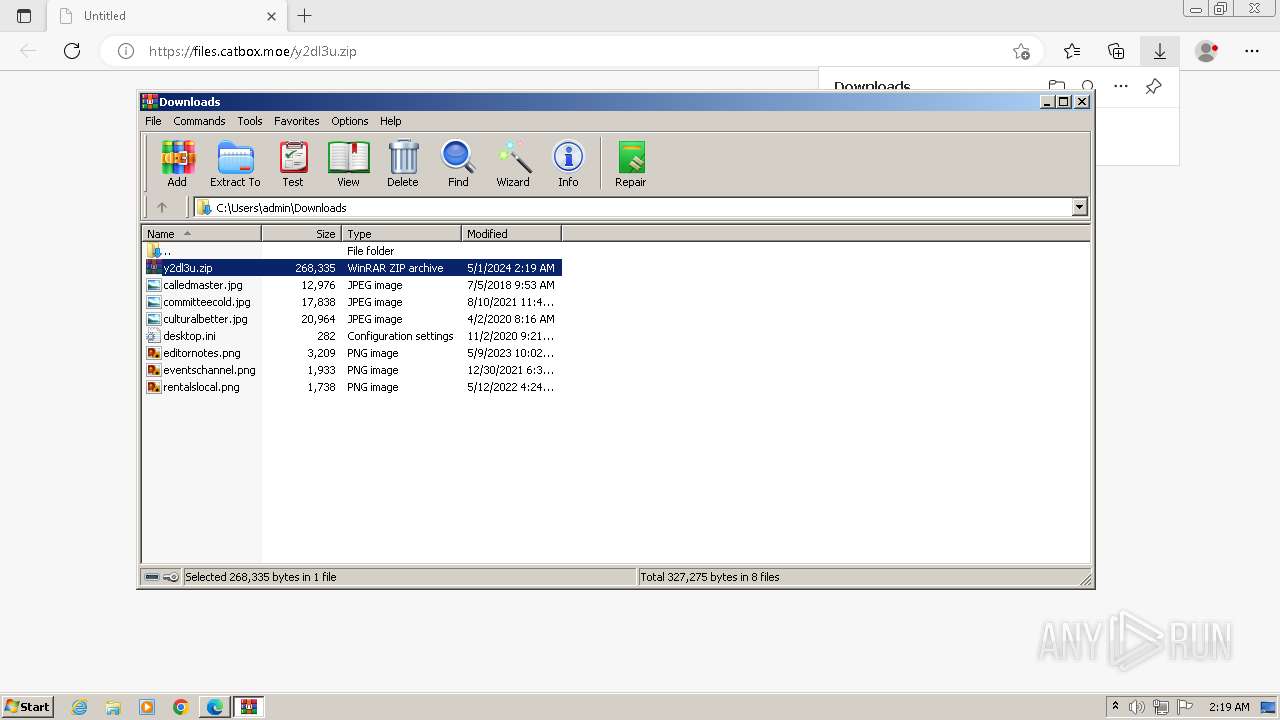
Task: Launch Chrome from the taskbar
Action: pyautogui.click(x=181, y=707)
